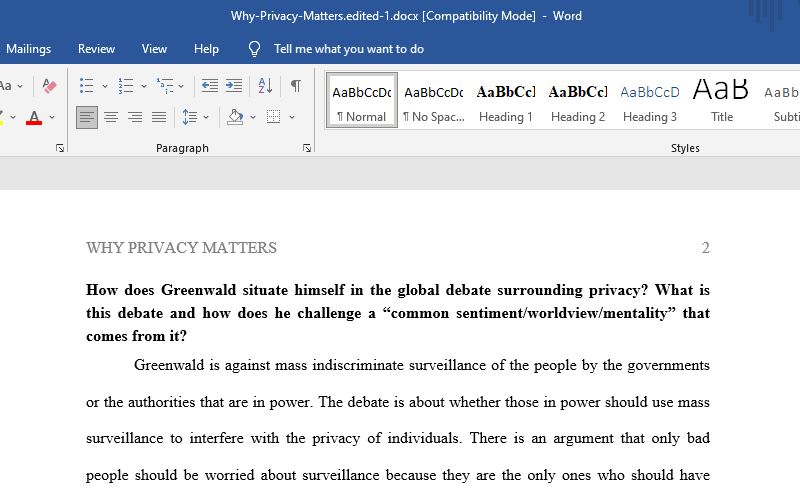Click the Tell me lightbulb icon

tap(254, 49)
